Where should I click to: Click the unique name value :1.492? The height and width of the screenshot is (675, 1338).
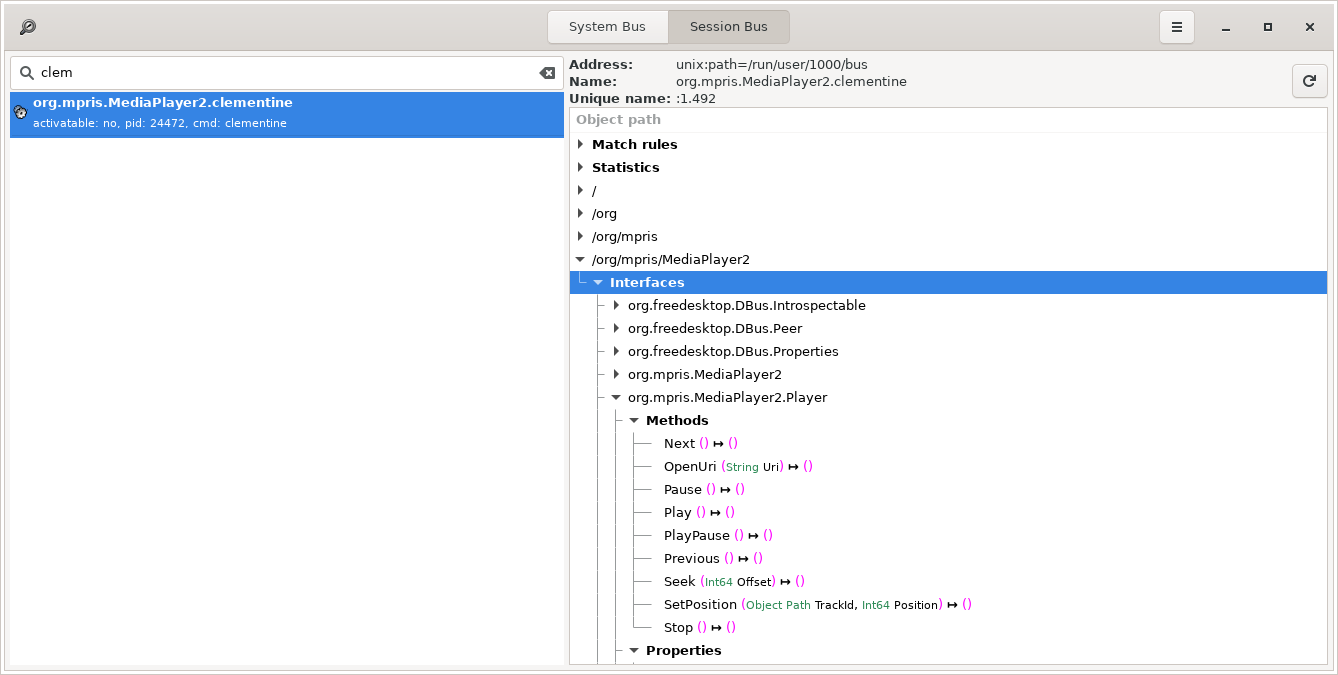pos(696,99)
